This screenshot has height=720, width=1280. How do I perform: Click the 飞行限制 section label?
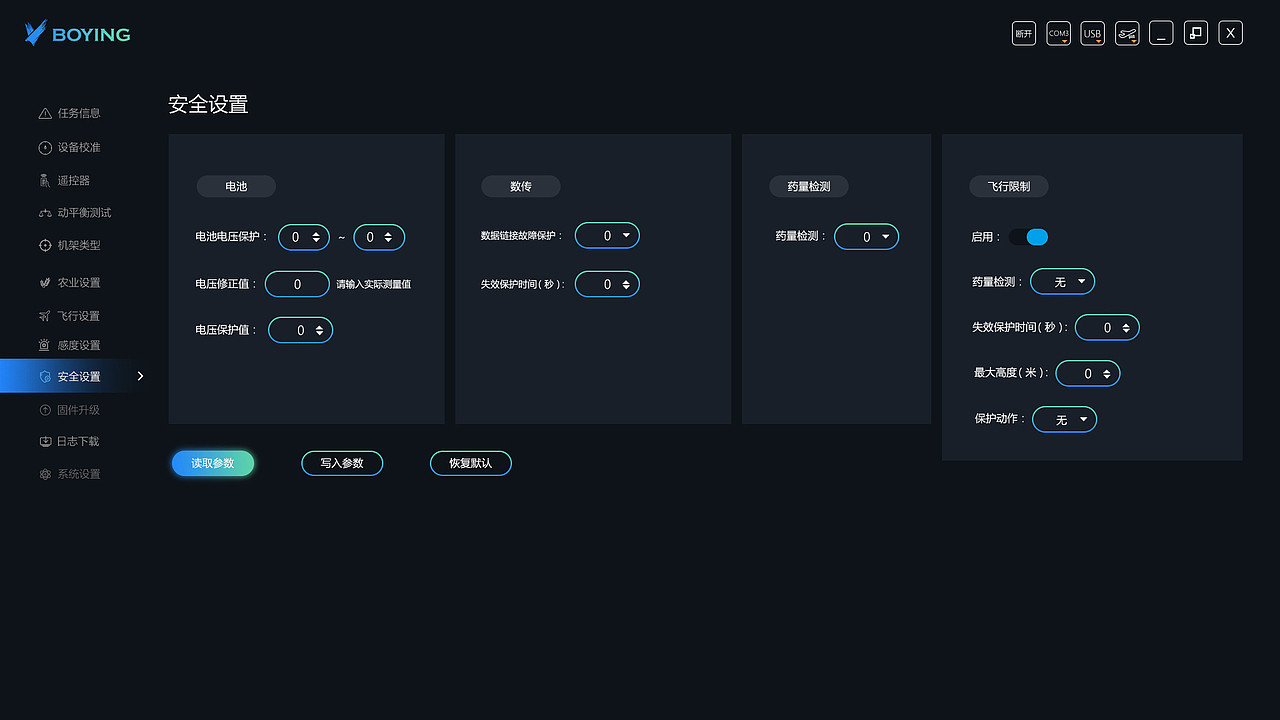pos(1009,187)
